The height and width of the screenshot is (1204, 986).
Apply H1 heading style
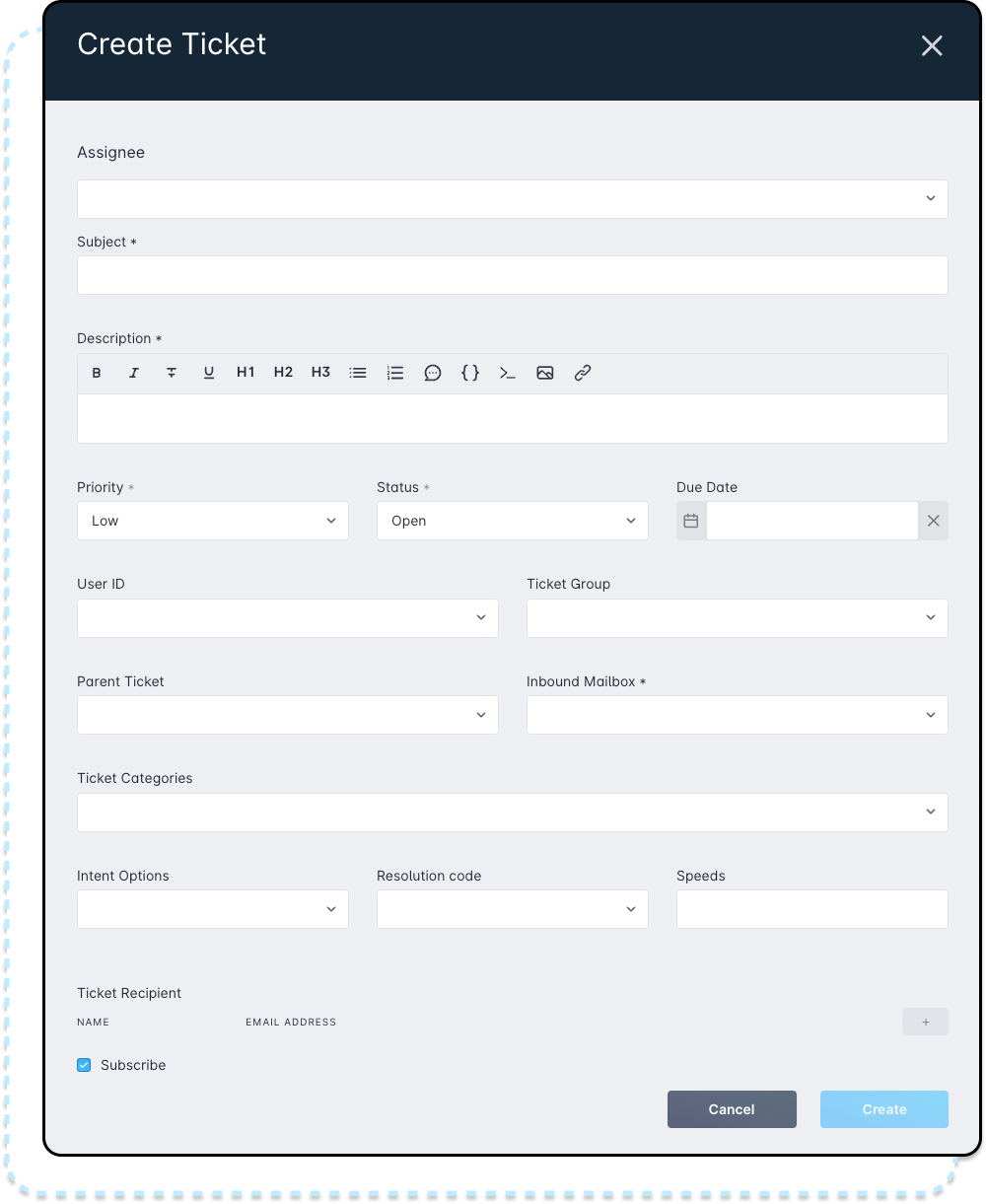coord(246,373)
